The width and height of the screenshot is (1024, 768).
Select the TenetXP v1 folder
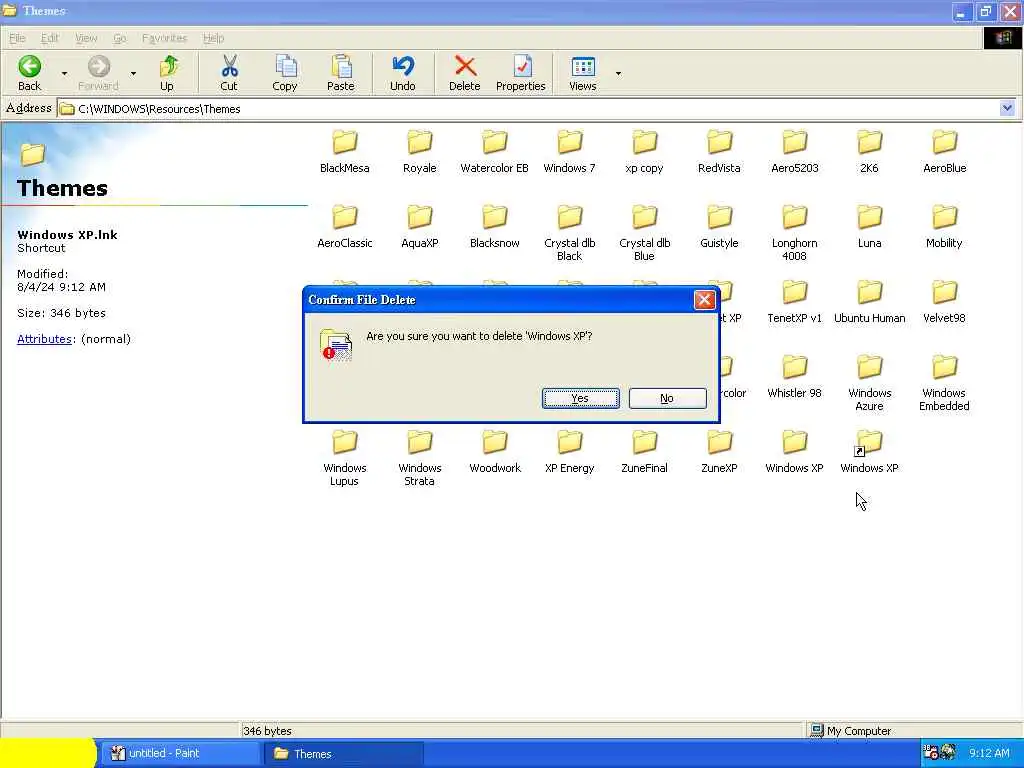click(795, 302)
